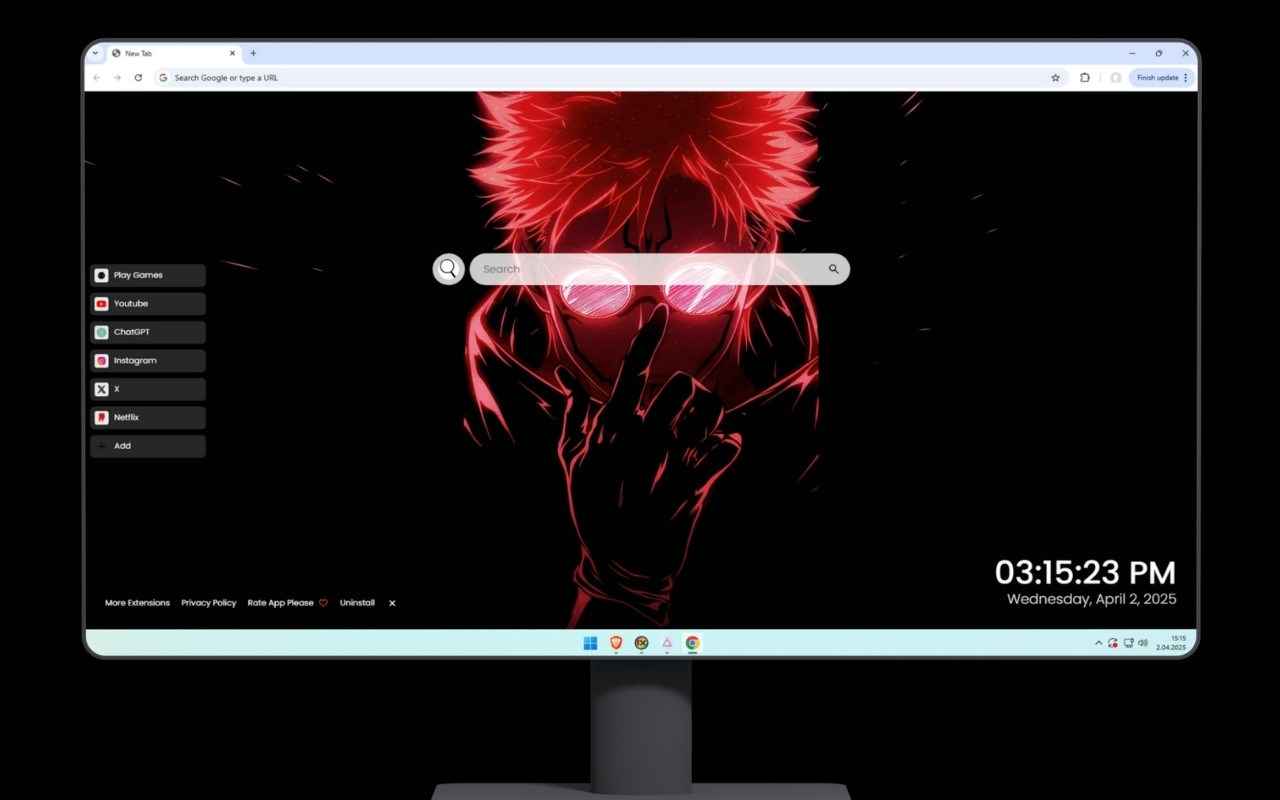Click the round magnifier icon left of search
The image size is (1280, 800).
click(448, 269)
